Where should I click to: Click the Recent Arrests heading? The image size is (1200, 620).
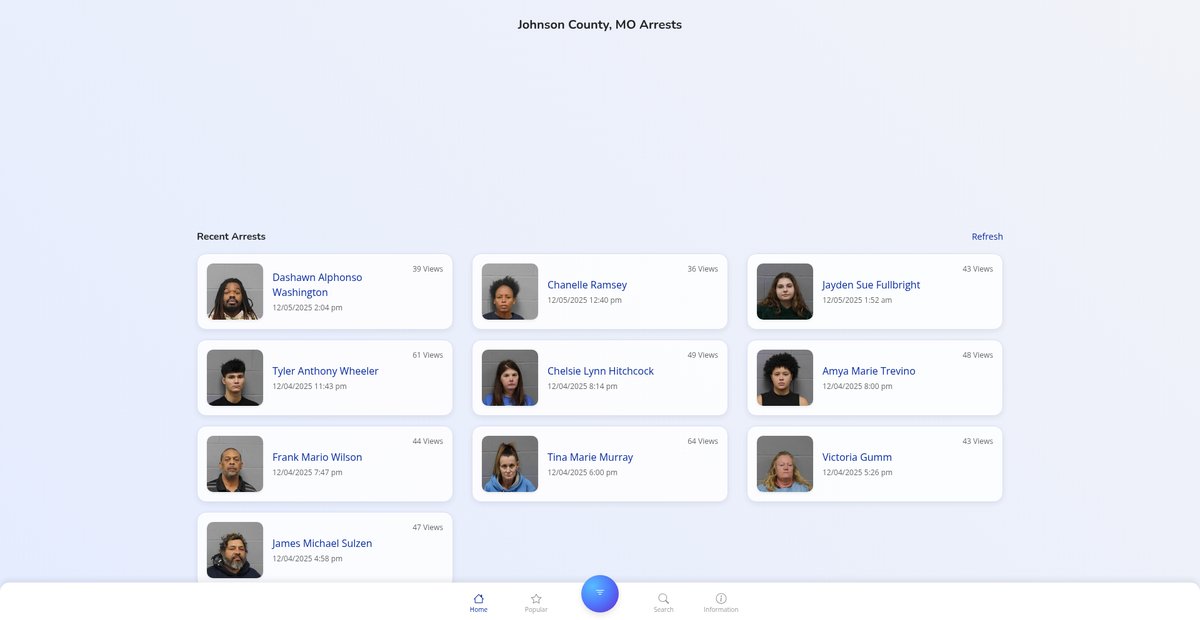[x=231, y=237]
